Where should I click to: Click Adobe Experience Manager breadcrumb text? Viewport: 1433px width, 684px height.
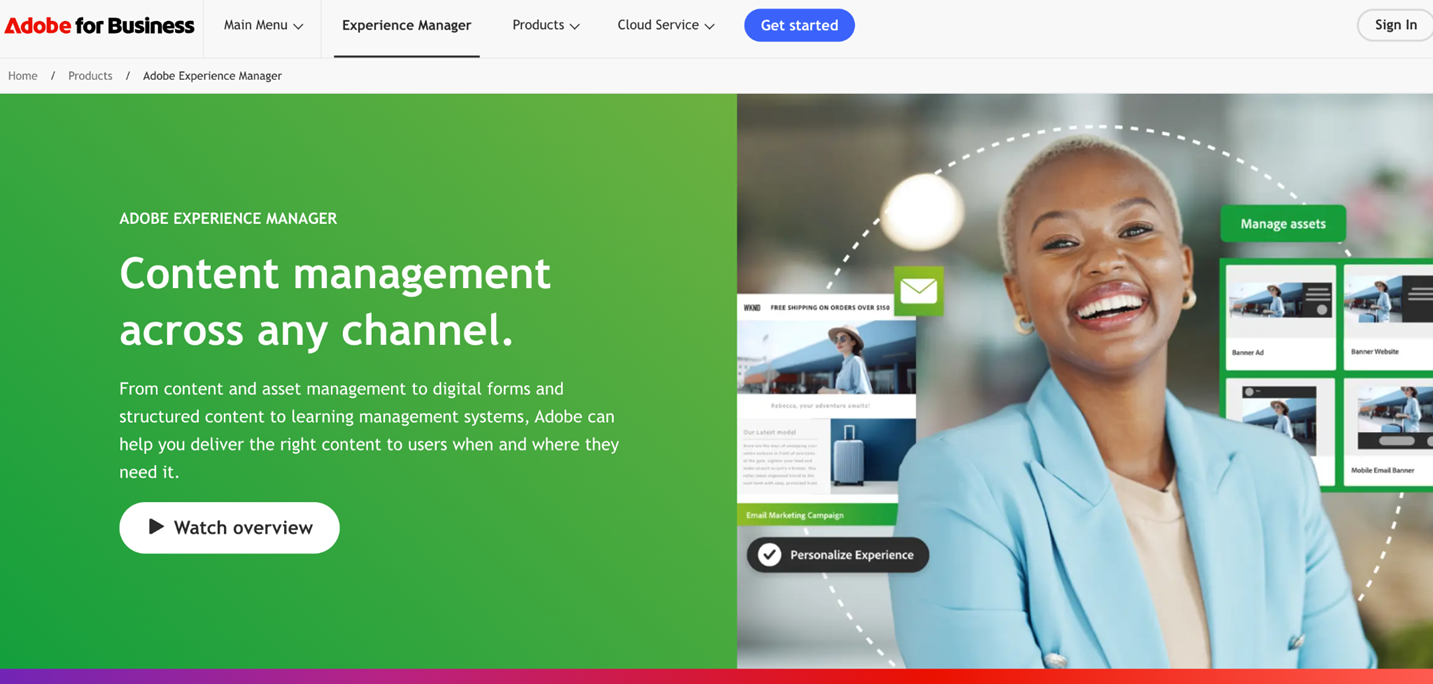tap(212, 76)
